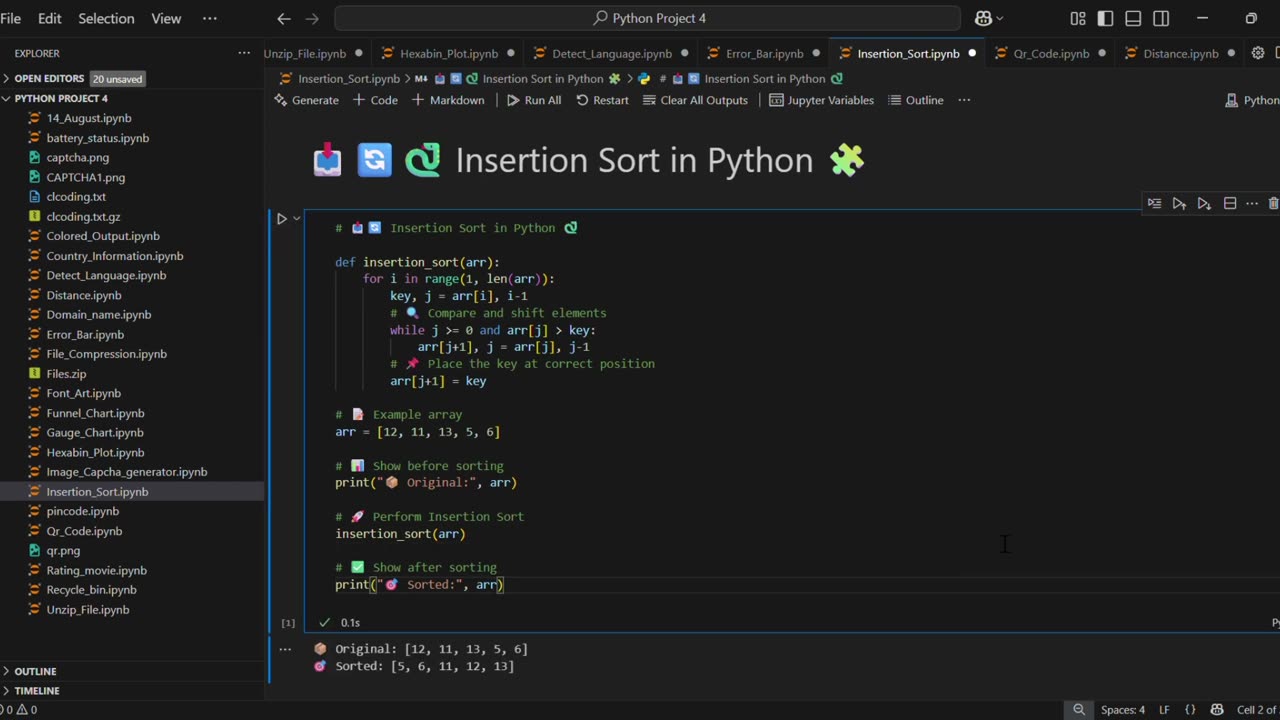
Task: Click zoom out icon in status bar
Action: tap(1079, 710)
